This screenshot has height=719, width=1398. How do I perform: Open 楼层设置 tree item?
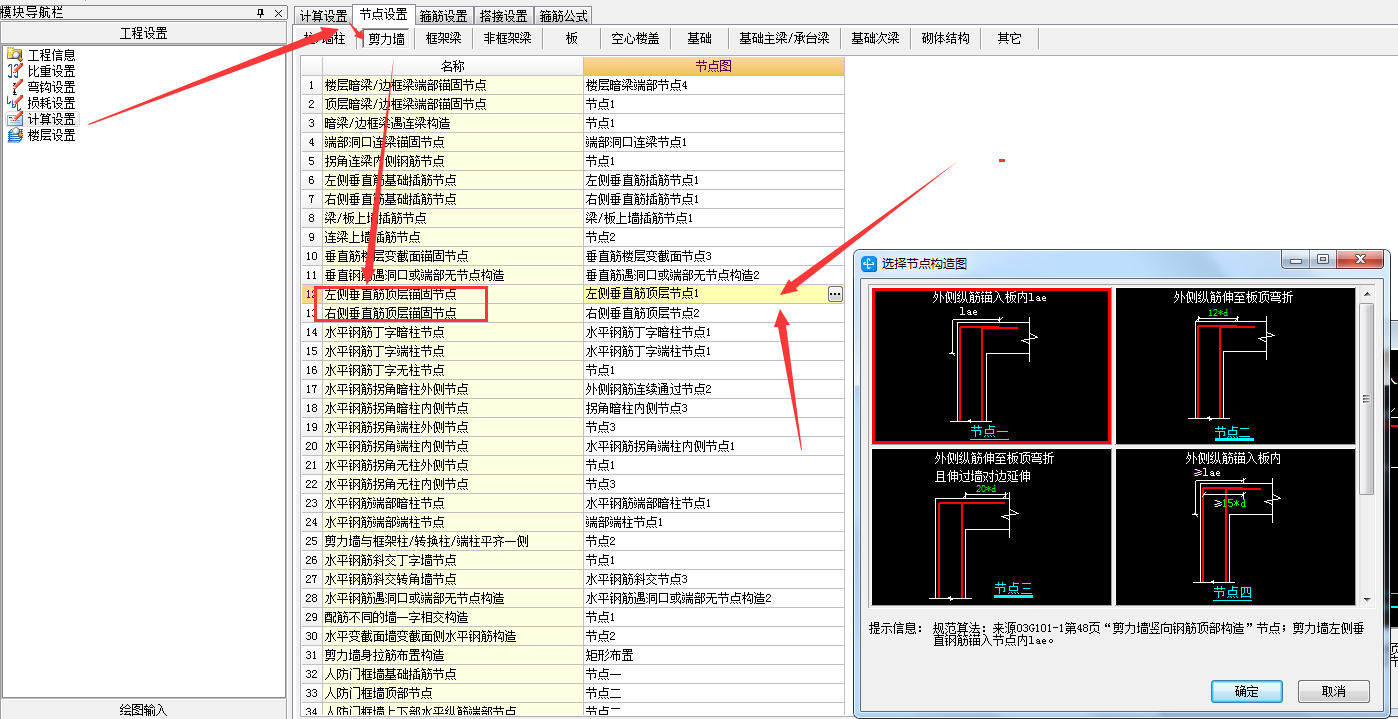click(51, 135)
